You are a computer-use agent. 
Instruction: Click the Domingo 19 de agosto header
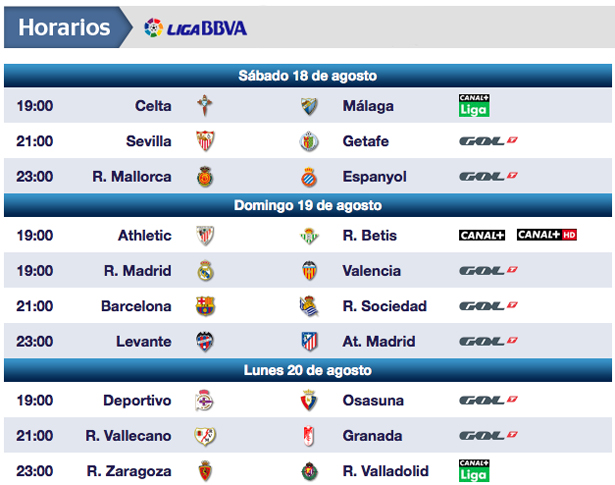click(x=307, y=205)
